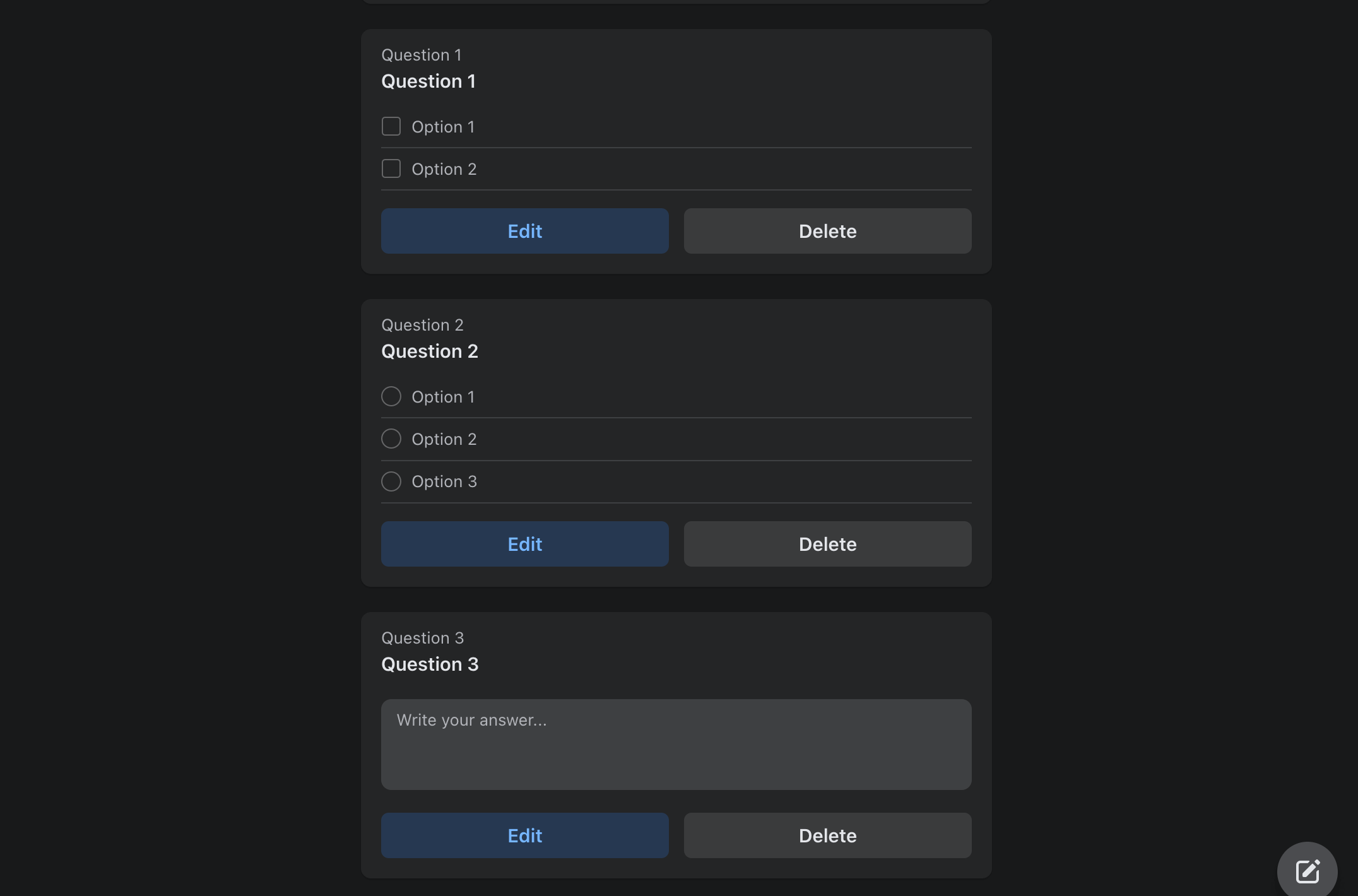Click the floating compose pencil icon
The image size is (1358, 896).
tap(1307, 871)
